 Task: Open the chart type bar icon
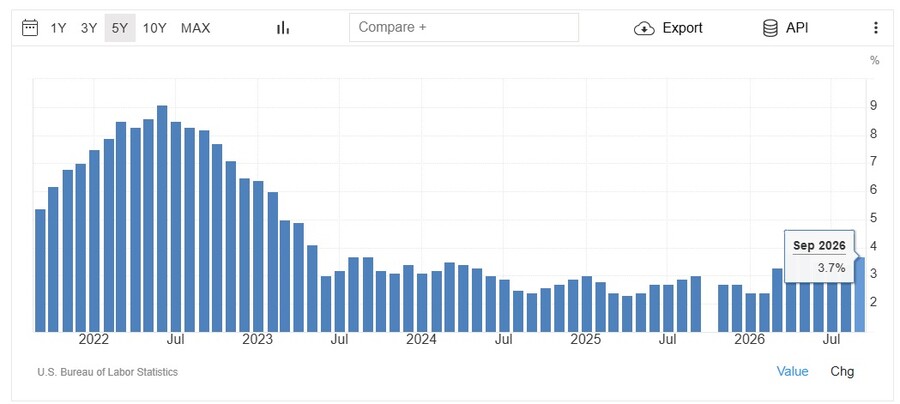click(282, 28)
